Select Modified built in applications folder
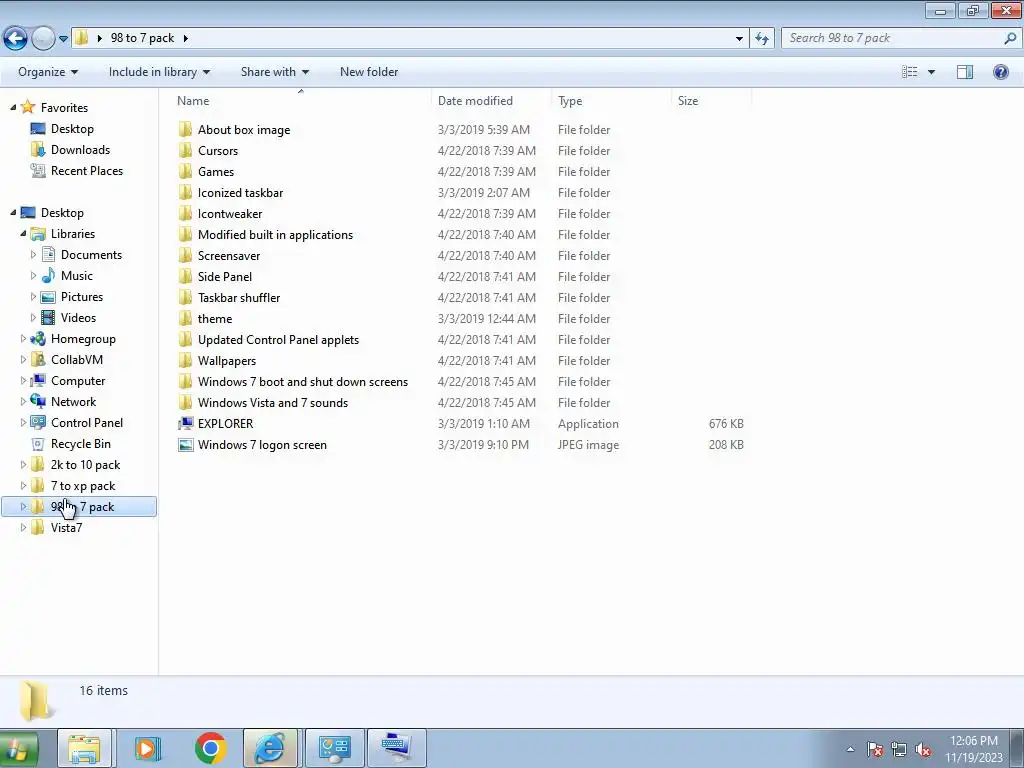1024x768 pixels. 275,234
